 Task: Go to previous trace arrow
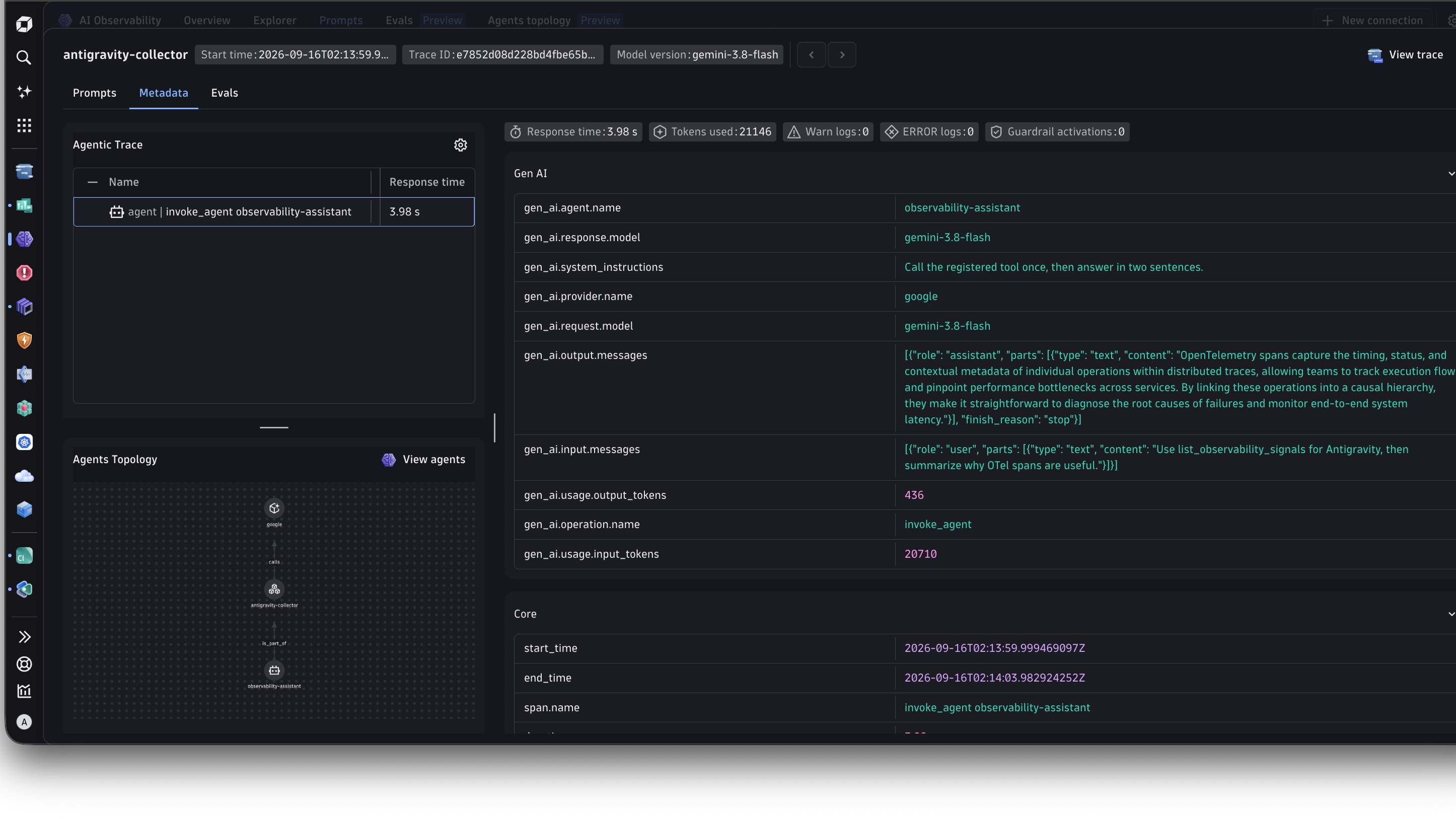pyautogui.click(x=811, y=55)
